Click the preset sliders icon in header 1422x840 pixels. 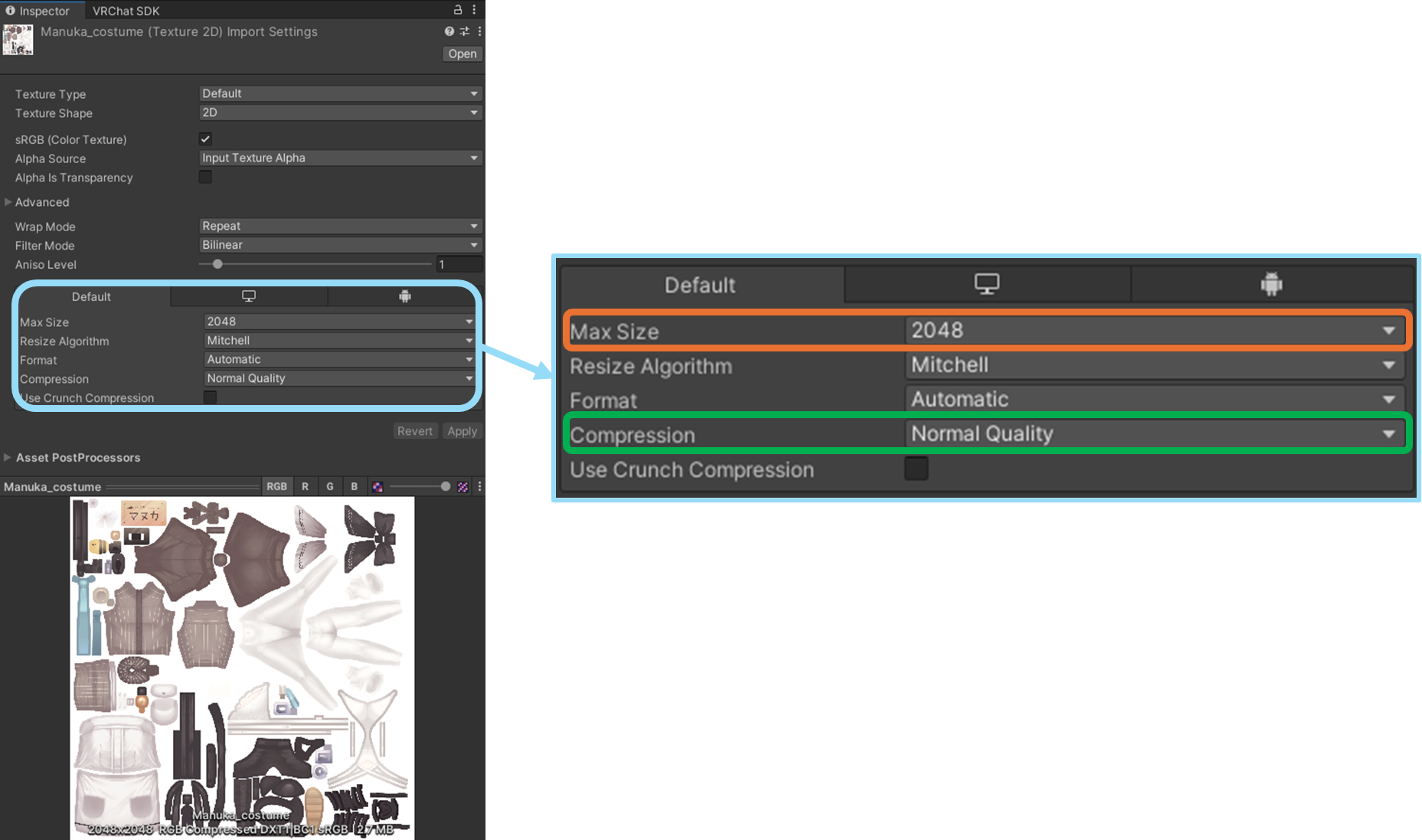coord(465,31)
